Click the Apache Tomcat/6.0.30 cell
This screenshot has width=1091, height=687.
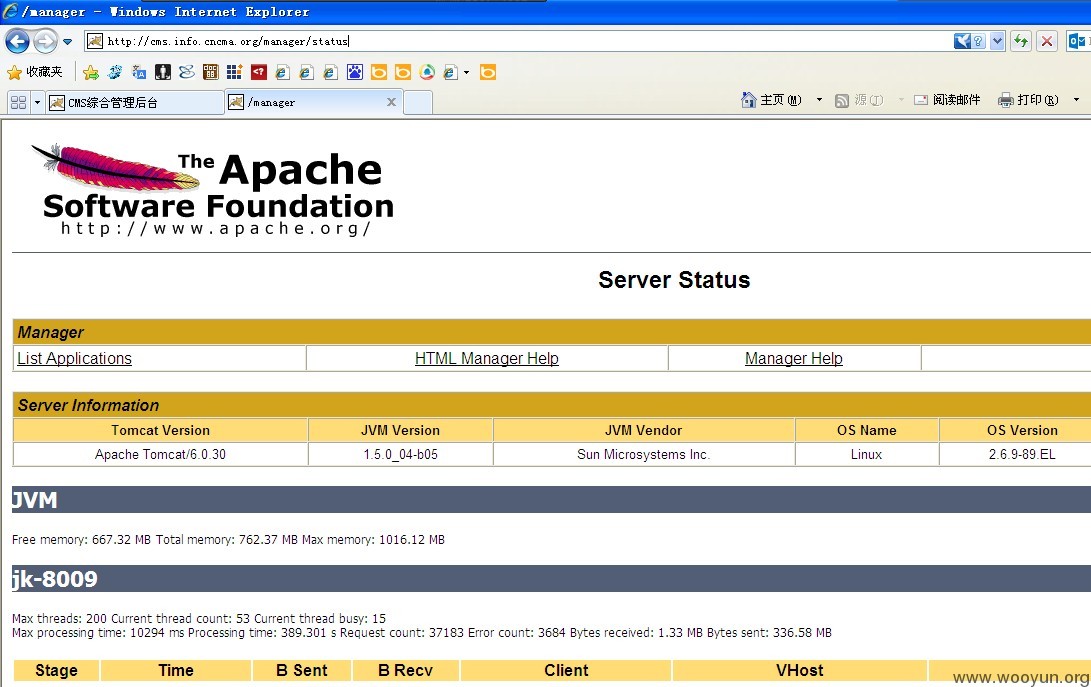pos(160,455)
